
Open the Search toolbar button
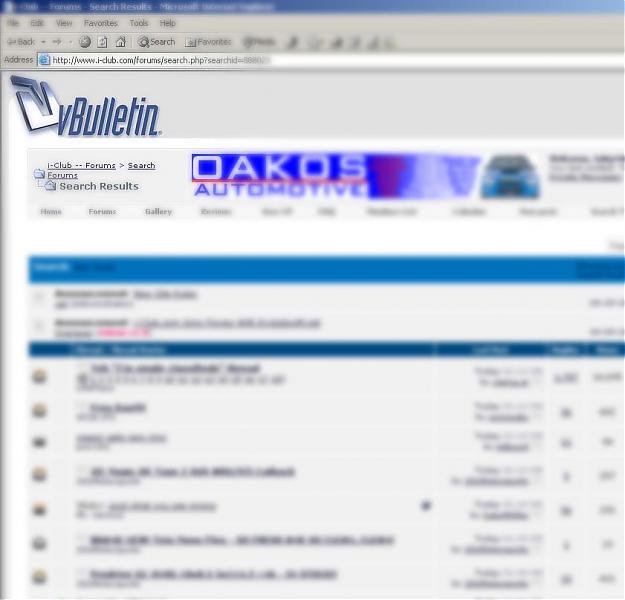click(156, 42)
